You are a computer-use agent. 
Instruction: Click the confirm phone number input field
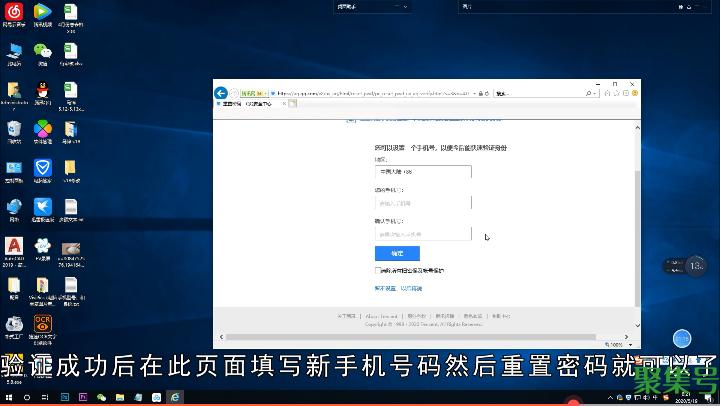[422, 234]
